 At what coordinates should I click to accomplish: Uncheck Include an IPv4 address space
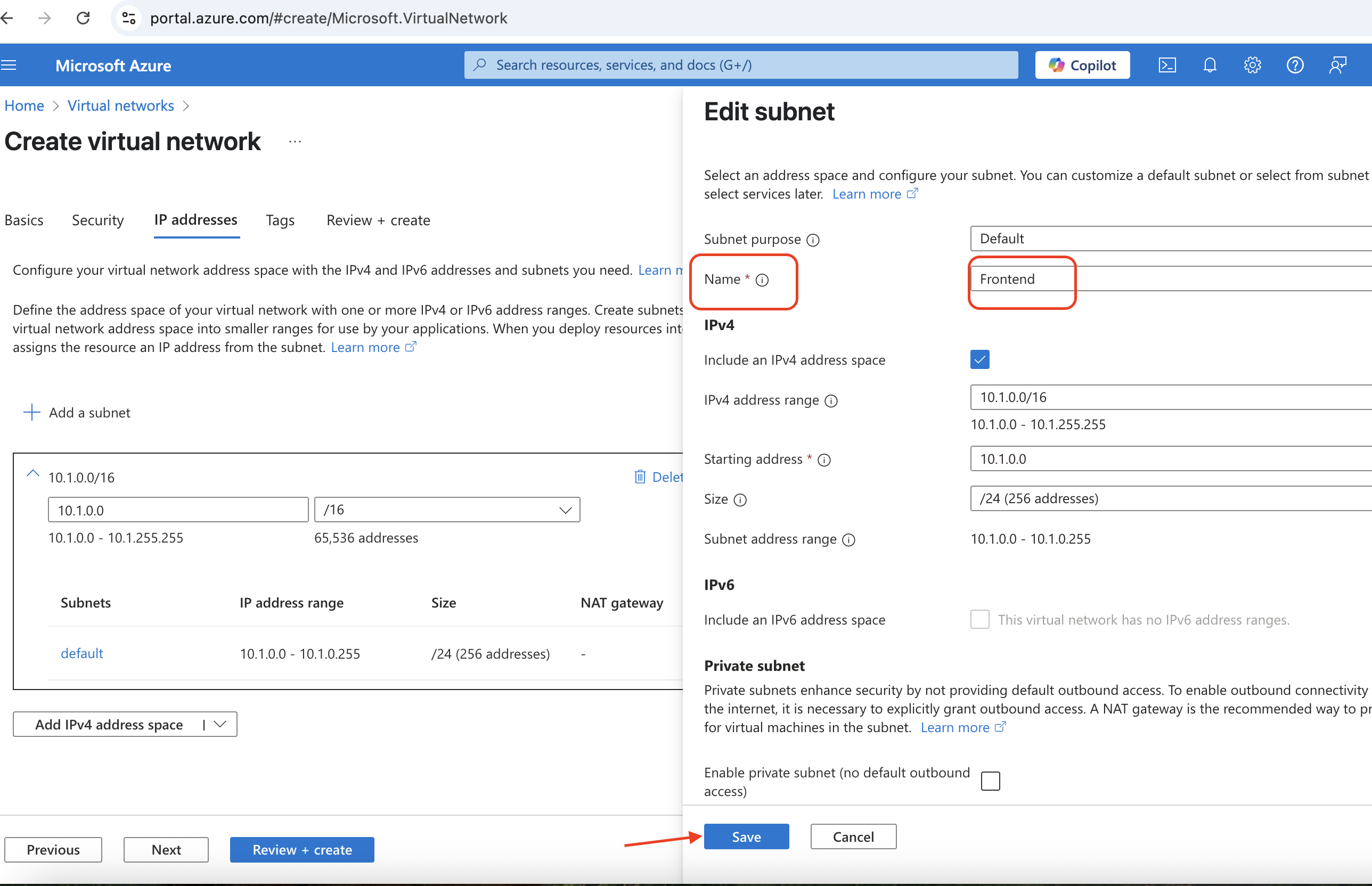(x=979, y=359)
